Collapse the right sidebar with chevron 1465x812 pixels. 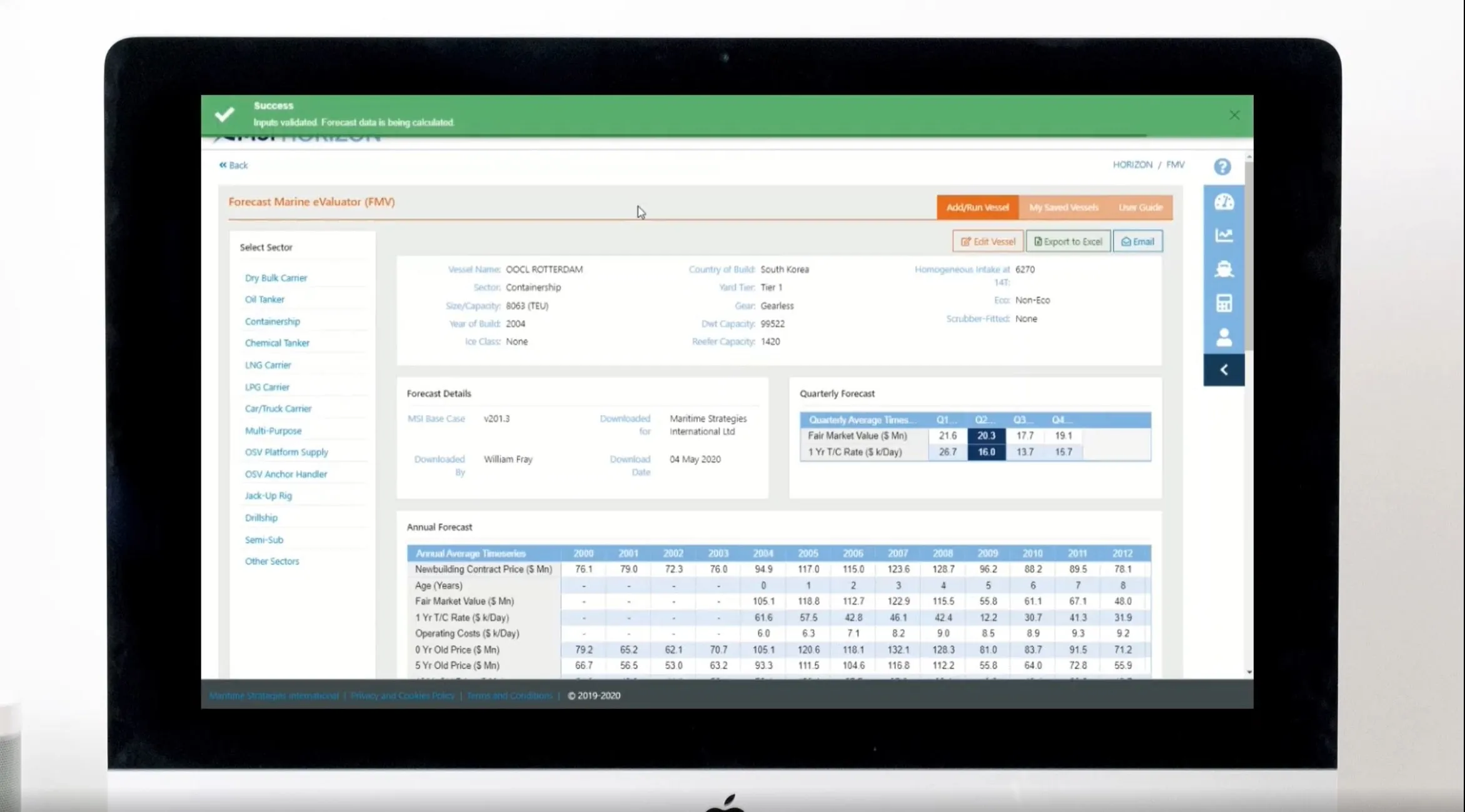pos(1224,370)
